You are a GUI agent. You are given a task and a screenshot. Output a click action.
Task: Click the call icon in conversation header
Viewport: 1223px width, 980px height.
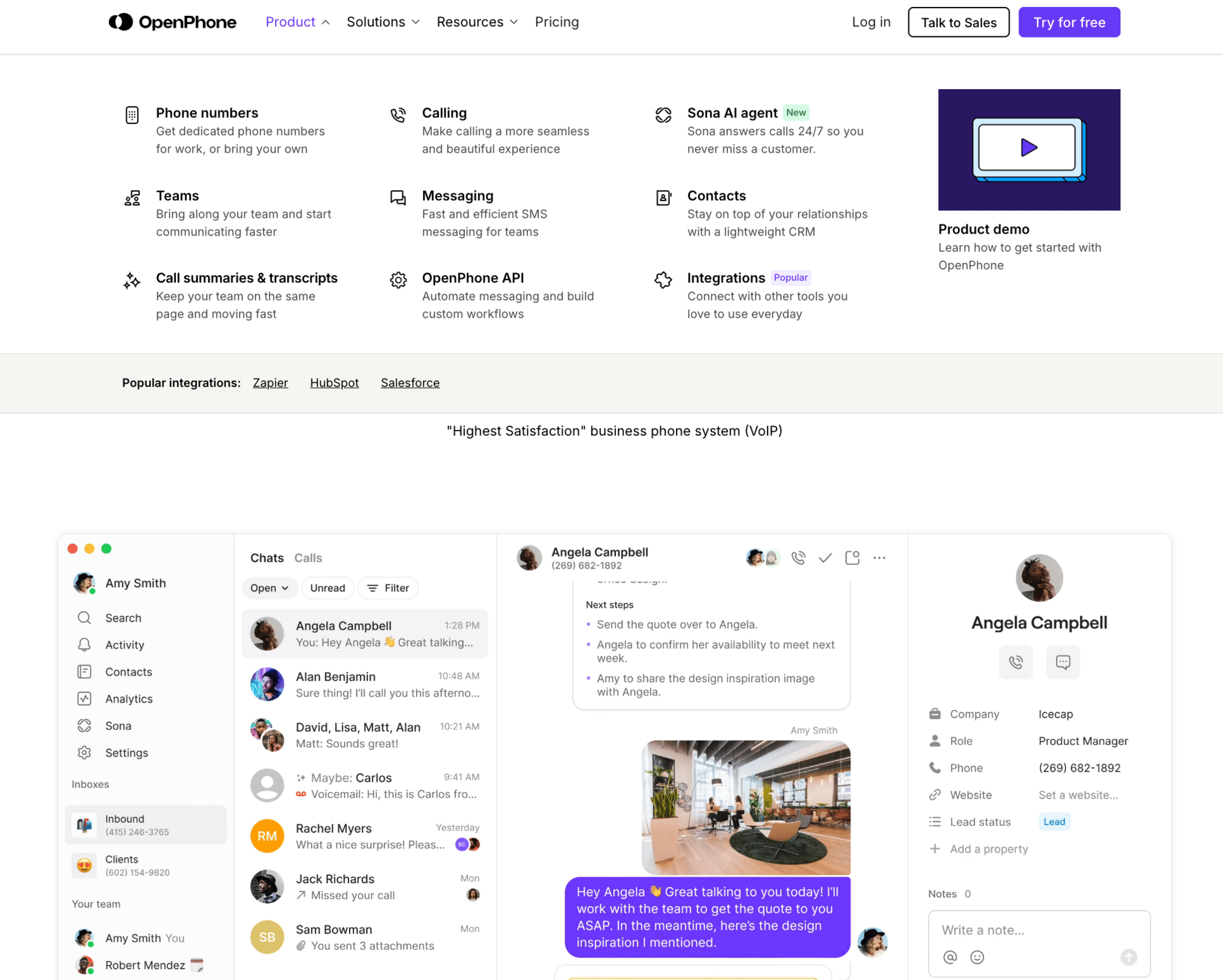click(798, 558)
